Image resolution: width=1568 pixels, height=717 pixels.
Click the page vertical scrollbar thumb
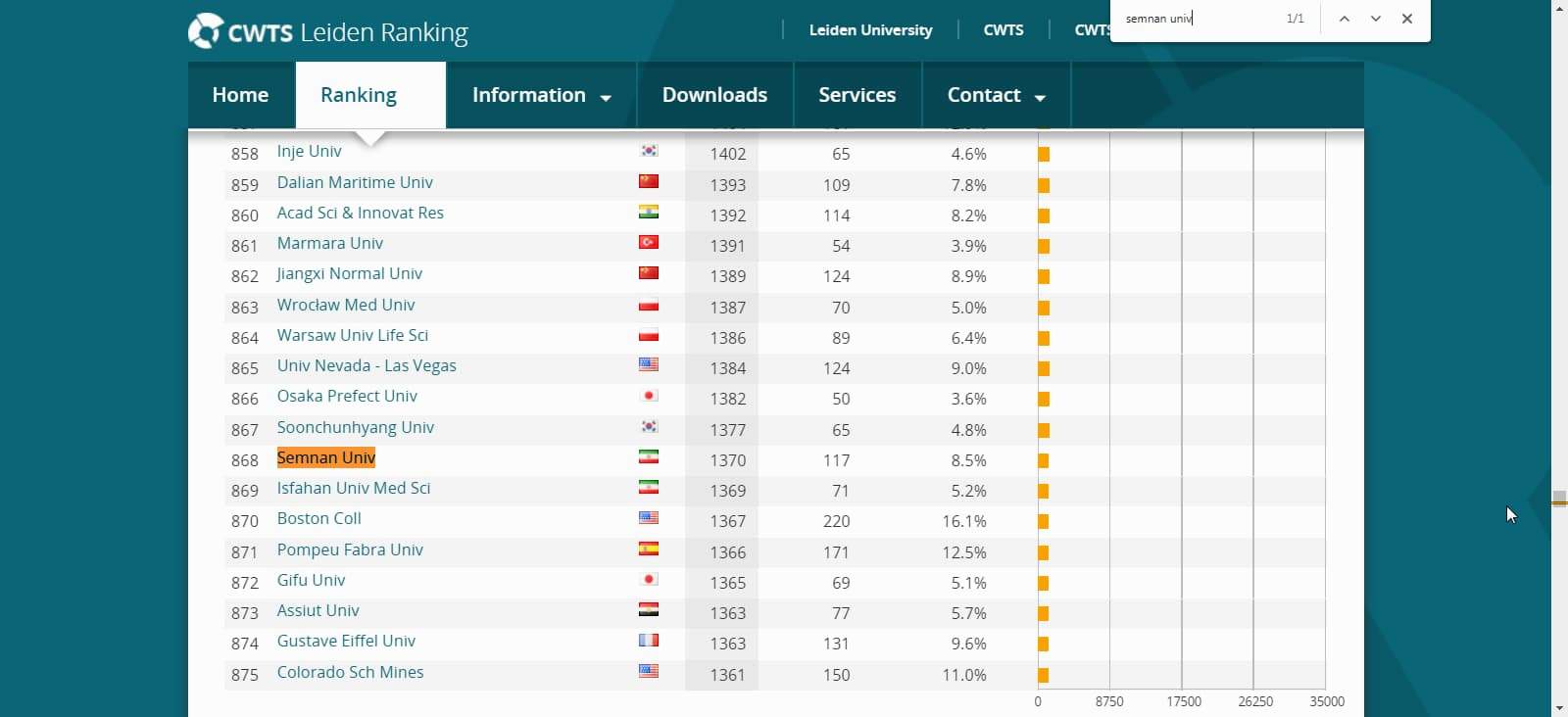click(1559, 497)
